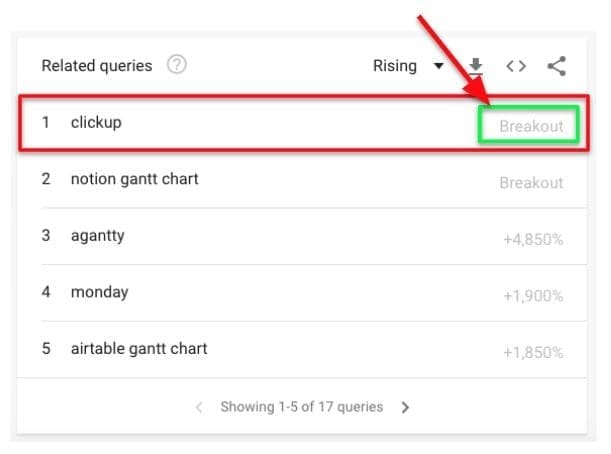Click the Showing 1-5 of 17 queries text

301,407
